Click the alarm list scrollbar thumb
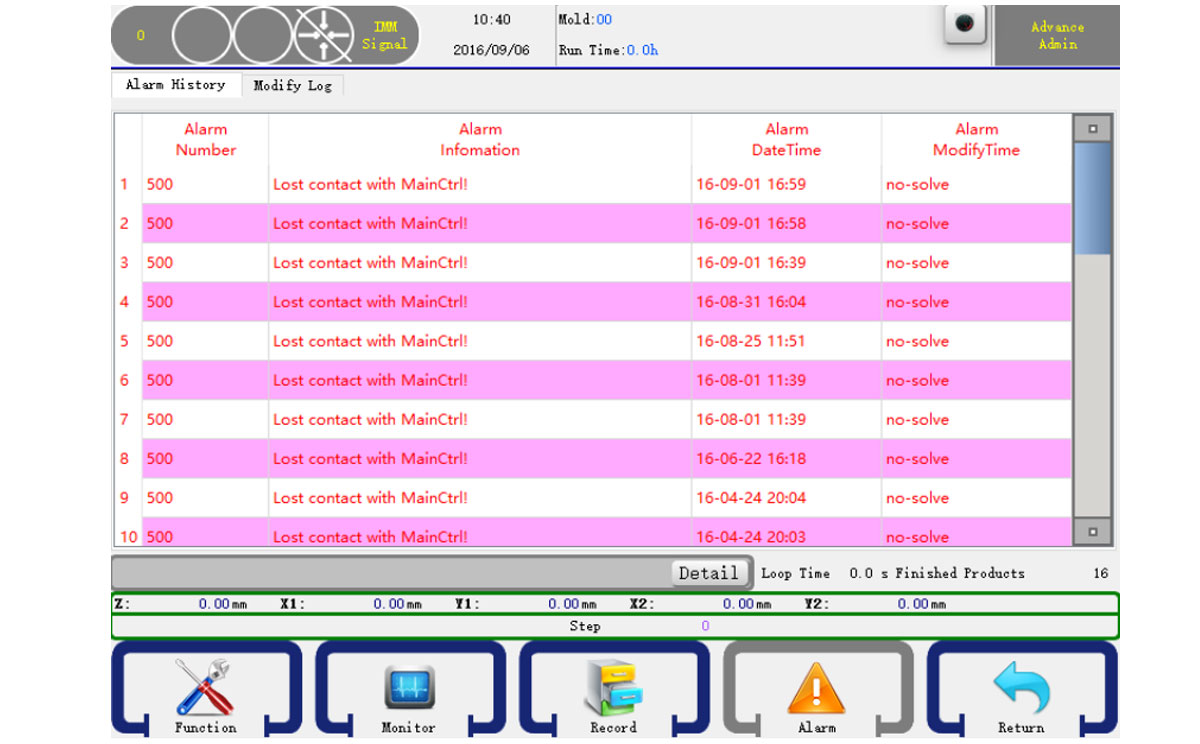 click(x=1092, y=197)
